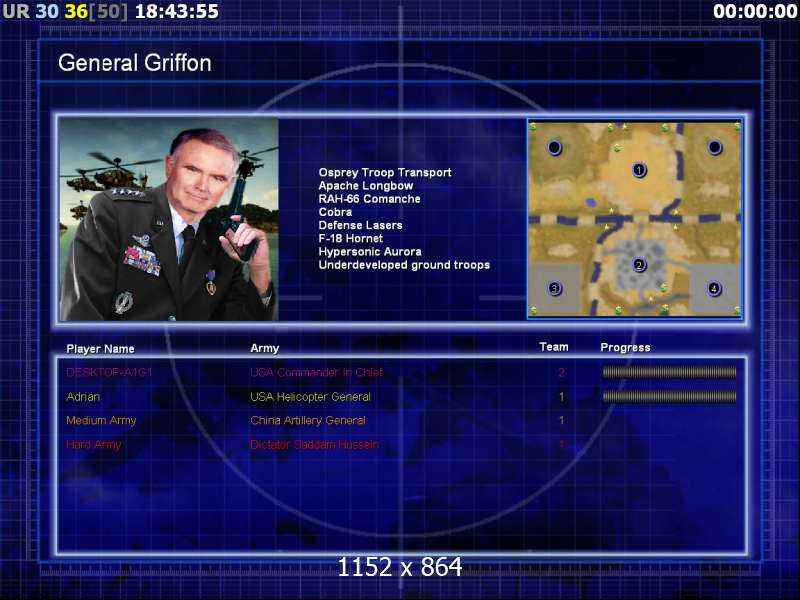Click the "General Griffon" title
Screen dimensions: 800x600
[135, 63]
